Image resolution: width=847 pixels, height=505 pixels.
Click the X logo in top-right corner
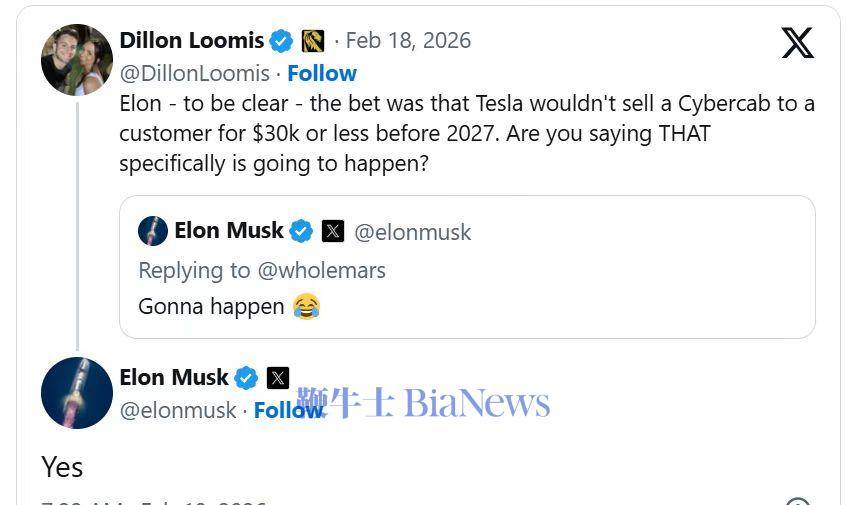pyautogui.click(x=797, y=42)
